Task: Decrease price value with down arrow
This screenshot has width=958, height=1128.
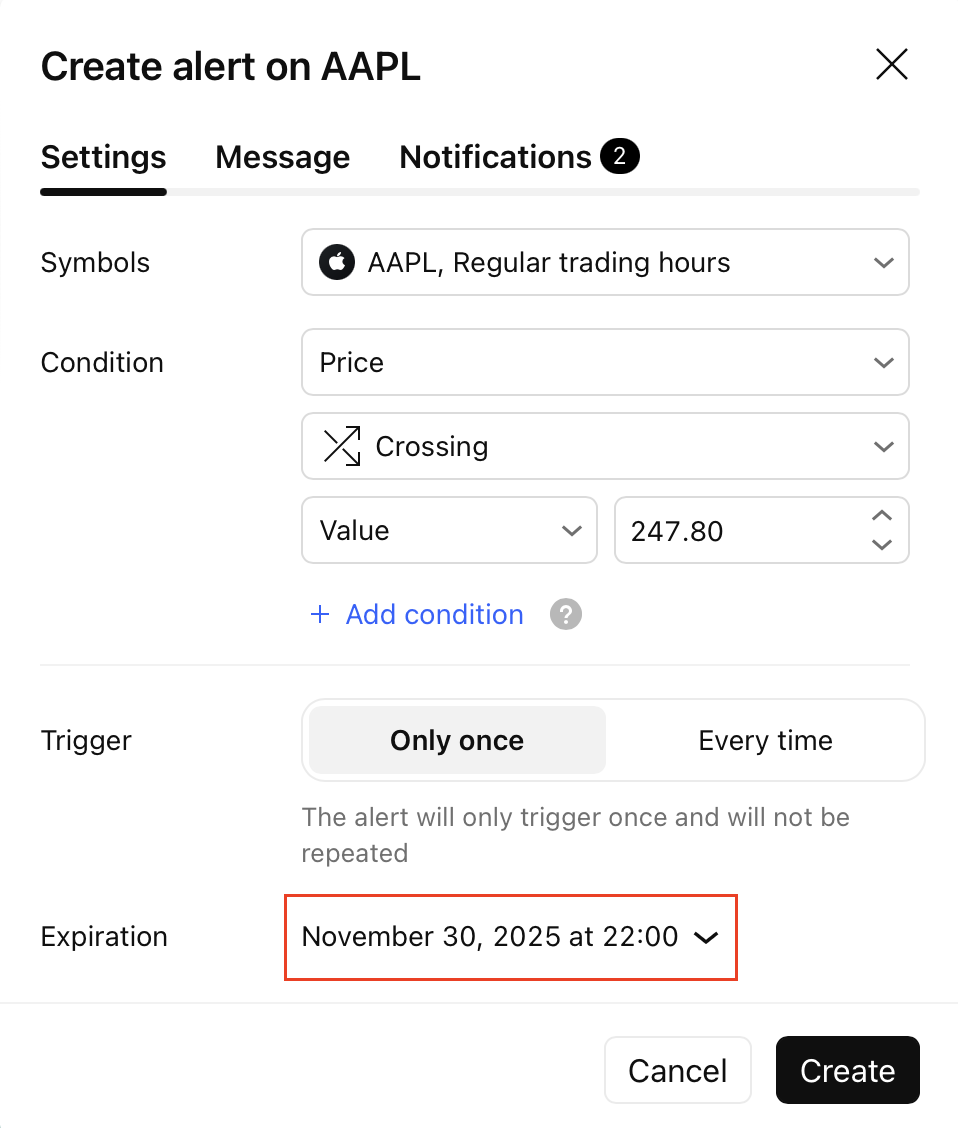Action: pos(881,545)
